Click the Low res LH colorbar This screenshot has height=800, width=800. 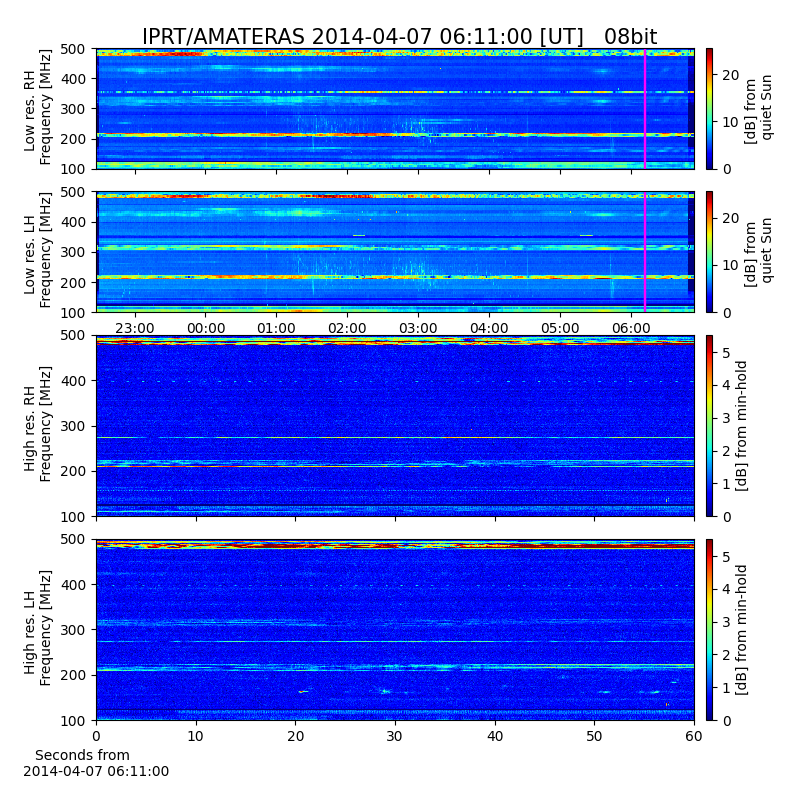pos(709,252)
